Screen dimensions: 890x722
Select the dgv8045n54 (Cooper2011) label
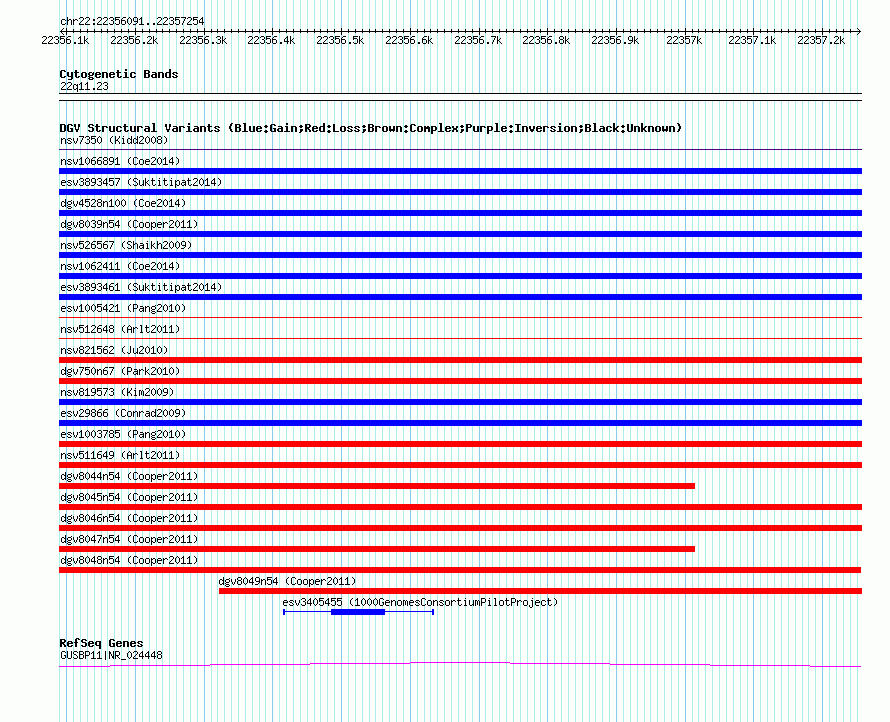click(129, 497)
